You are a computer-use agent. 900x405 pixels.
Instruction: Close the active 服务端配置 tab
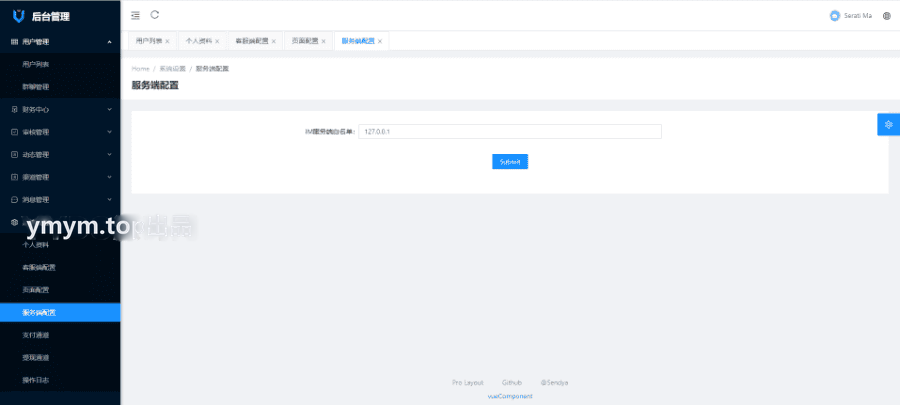(x=379, y=41)
